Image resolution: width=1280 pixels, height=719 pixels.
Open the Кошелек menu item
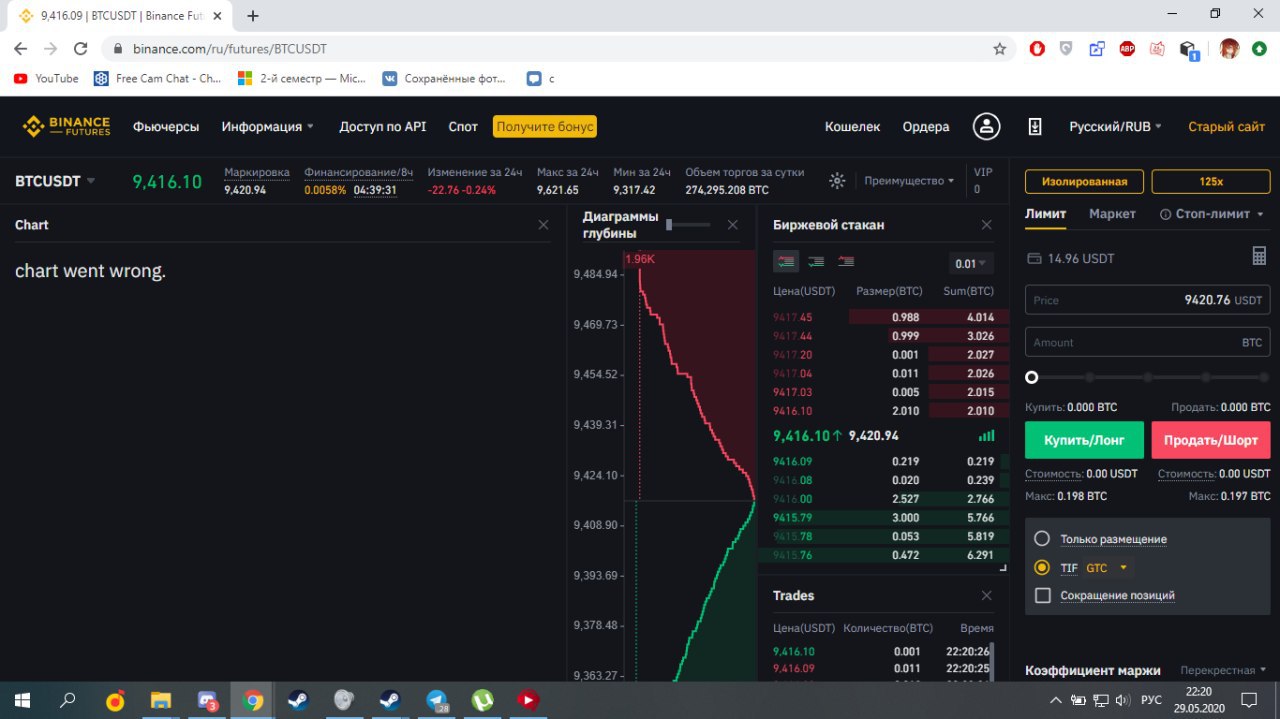[x=852, y=126]
